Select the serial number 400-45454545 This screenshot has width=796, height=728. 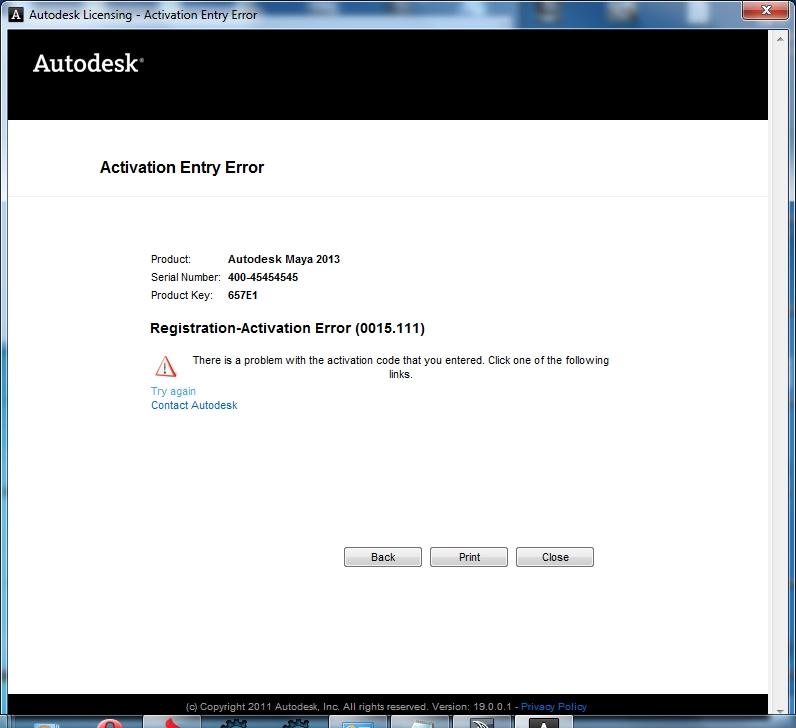pos(263,277)
